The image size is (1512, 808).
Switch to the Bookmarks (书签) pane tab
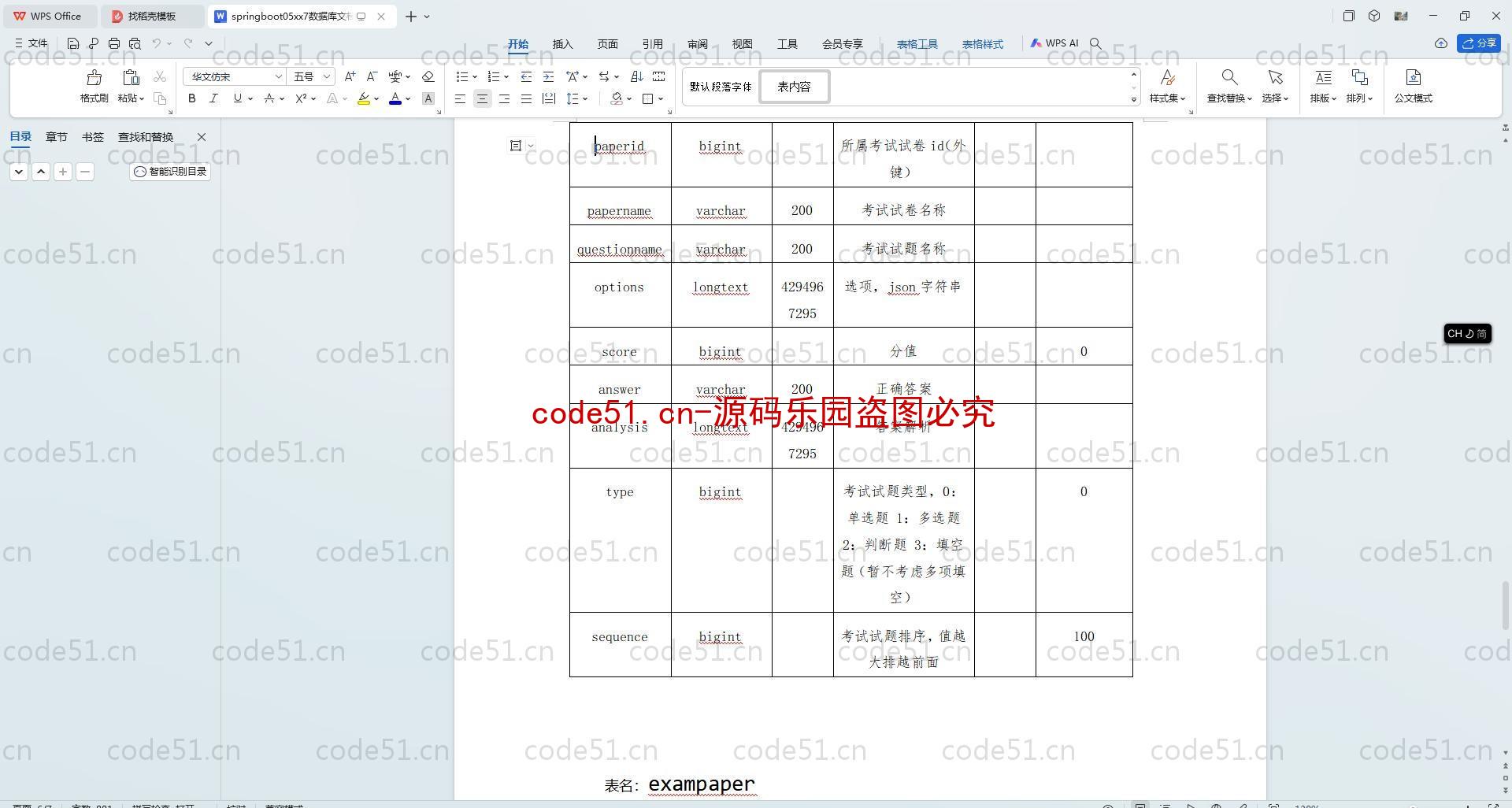[x=92, y=137]
